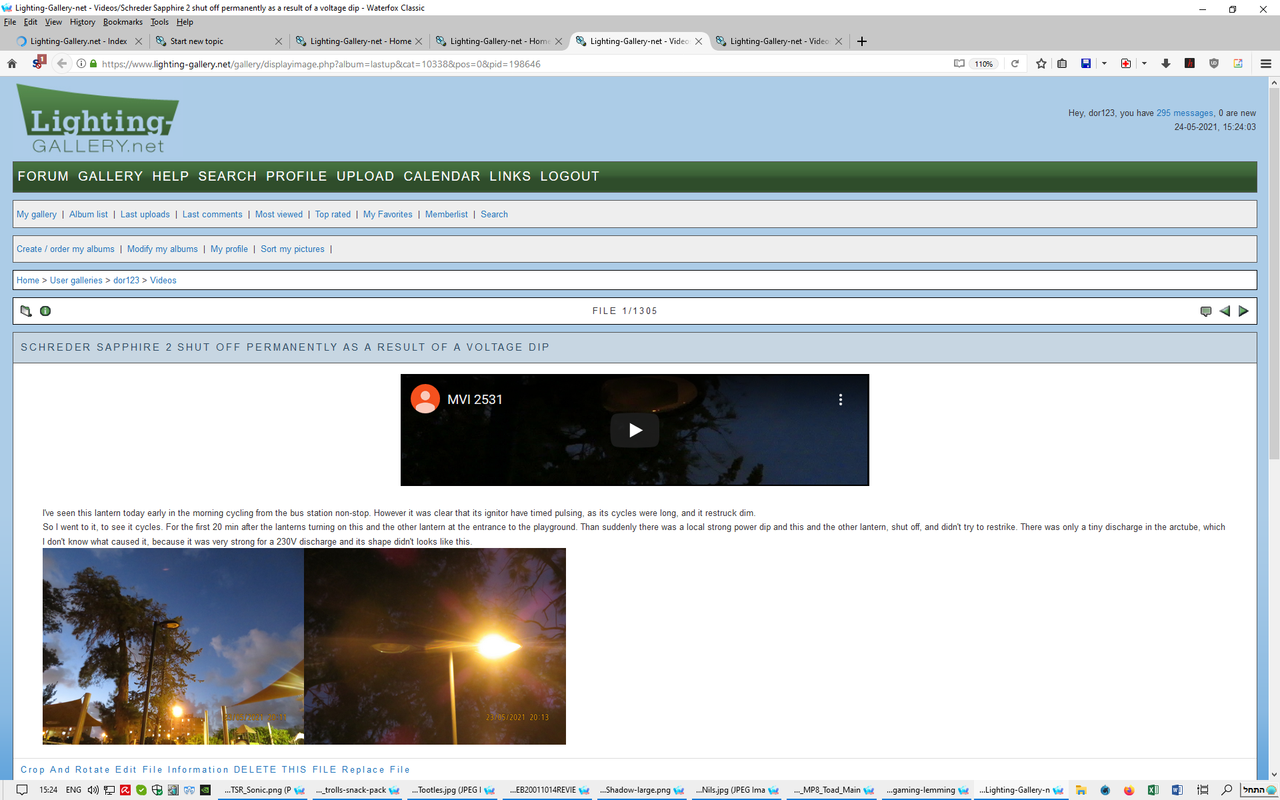The height and width of the screenshot is (800, 1280).
Task: Open the Tools menu
Action: (160, 21)
